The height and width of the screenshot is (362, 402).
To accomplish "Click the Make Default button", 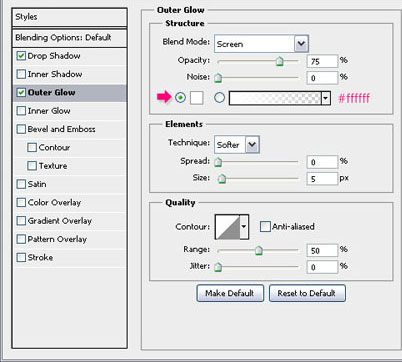I will (x=230, y=293).
